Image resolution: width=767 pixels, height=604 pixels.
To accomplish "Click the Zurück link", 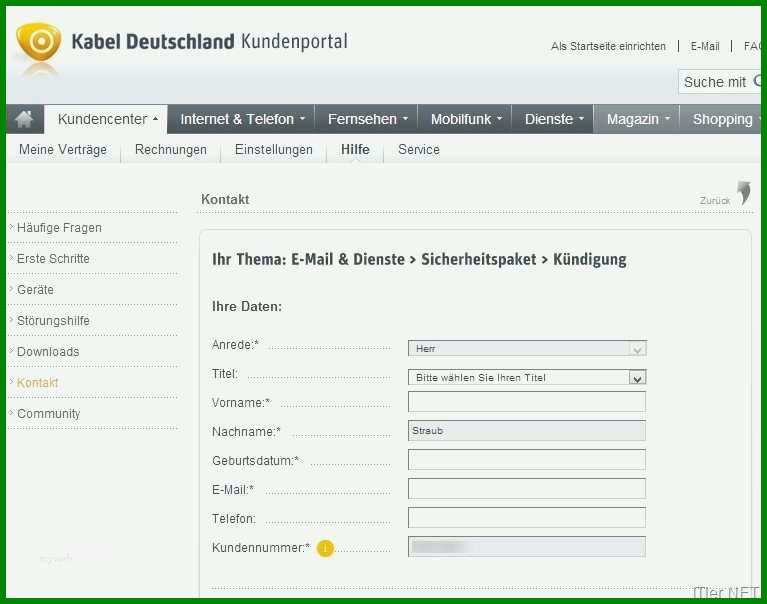I will [x=715, y=201].
